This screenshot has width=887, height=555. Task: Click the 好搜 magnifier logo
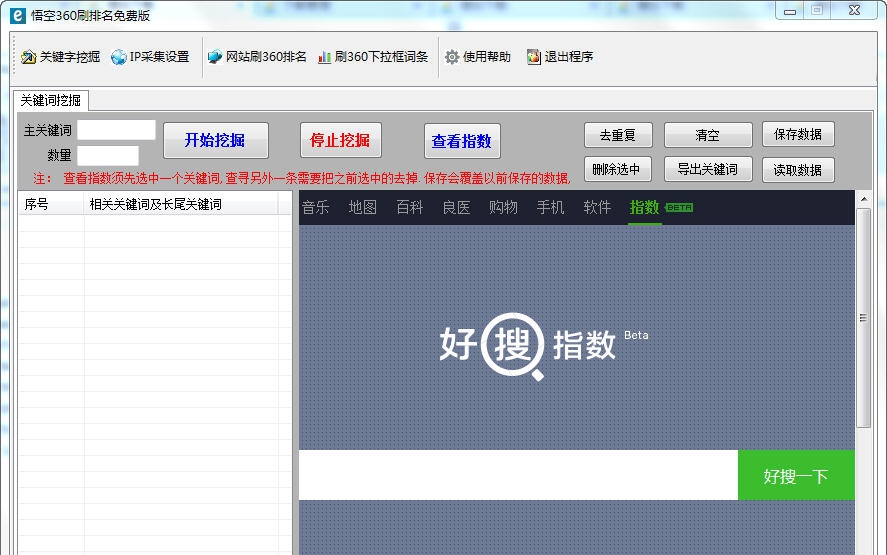(513, 345)
